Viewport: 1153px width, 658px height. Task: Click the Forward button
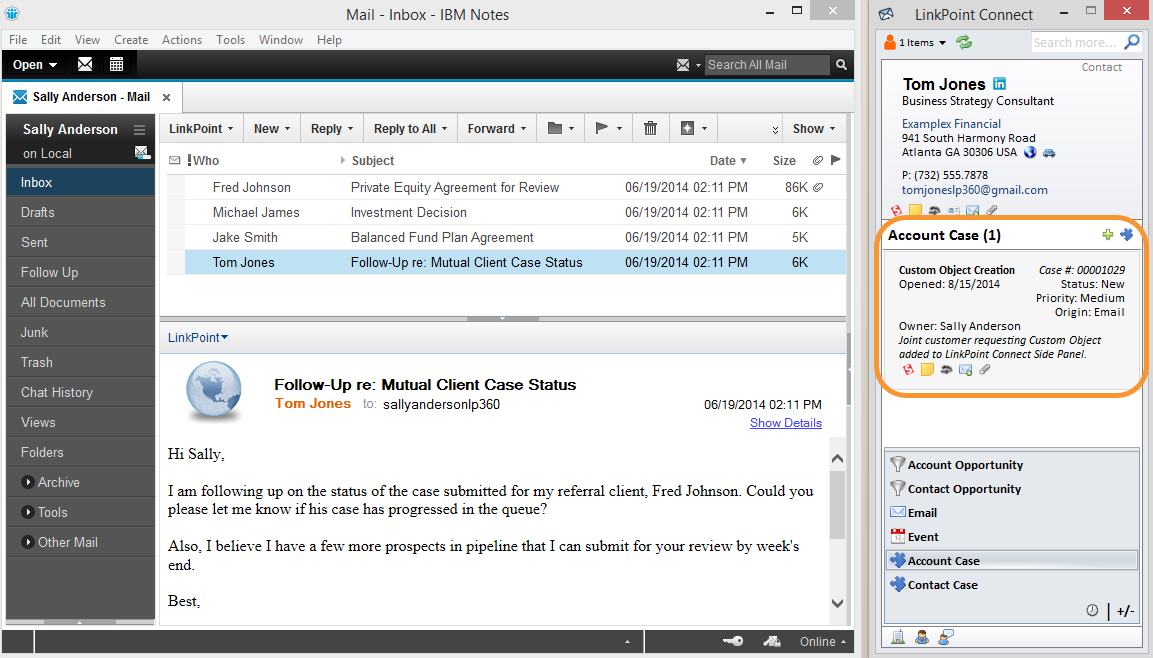pyautogui.click(x=497, y=128)
